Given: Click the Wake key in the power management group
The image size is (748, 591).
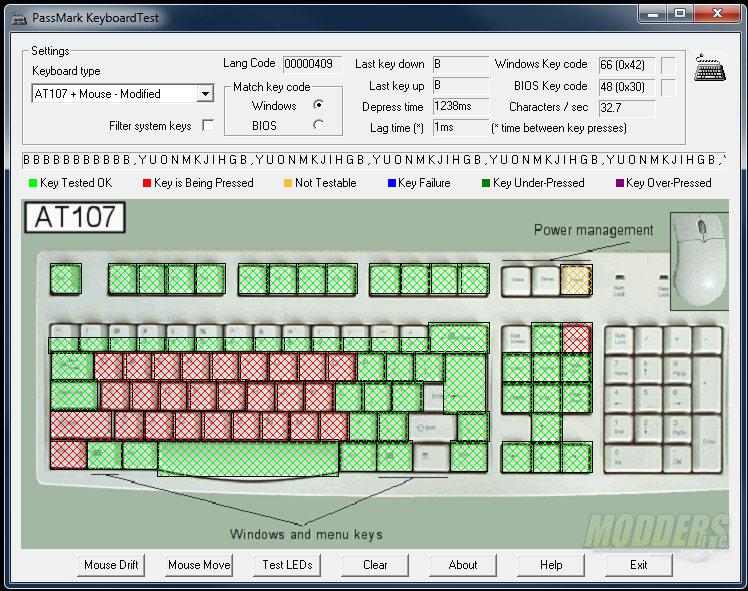Looking at the screenshot, I should pos(517,281).
